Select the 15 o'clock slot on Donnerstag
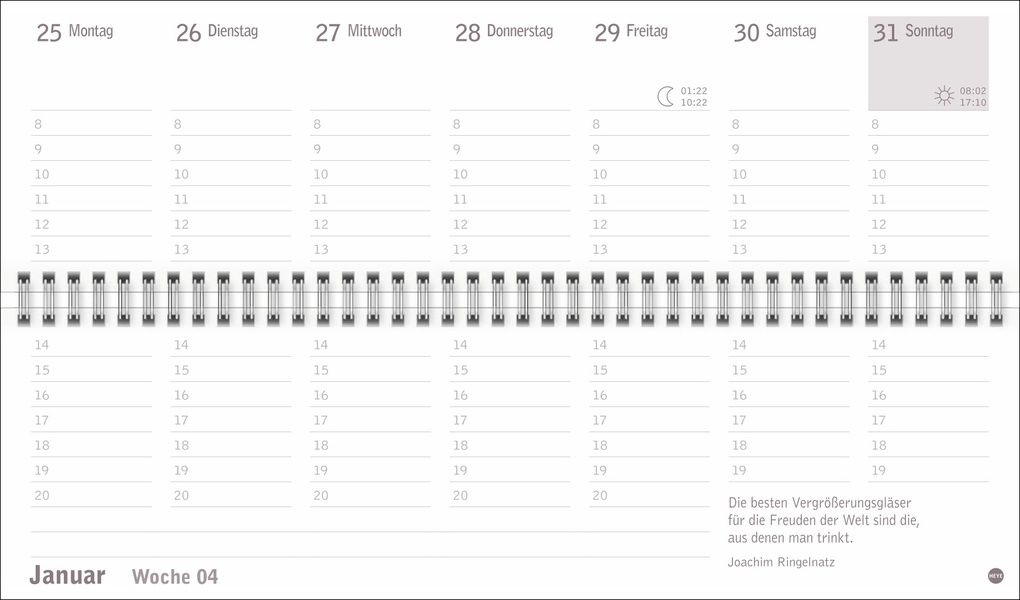This screenshot has height=600, width=1020. 509,370
